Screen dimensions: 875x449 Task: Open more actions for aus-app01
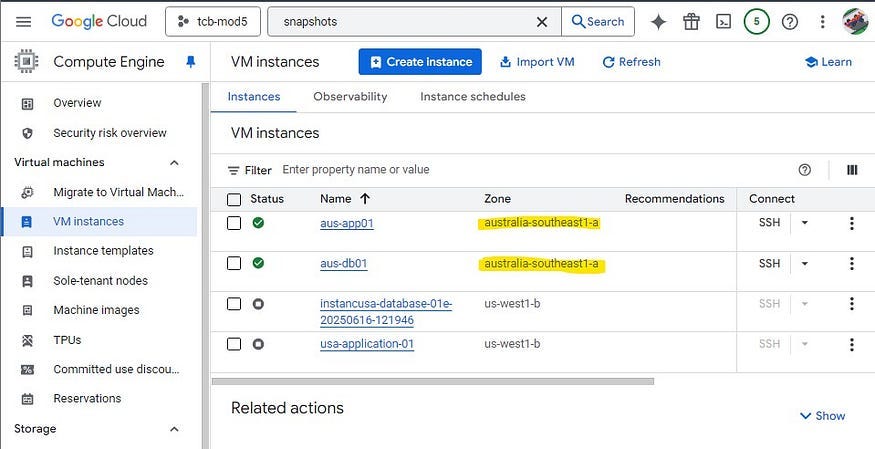852,223
